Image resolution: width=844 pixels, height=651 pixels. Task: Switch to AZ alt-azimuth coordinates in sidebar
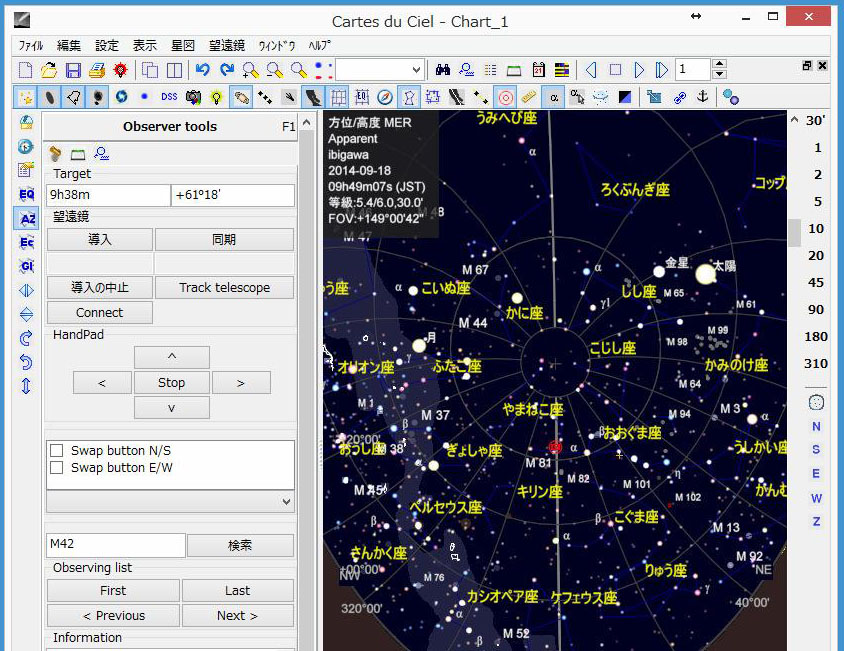click(x=26, y=219)
